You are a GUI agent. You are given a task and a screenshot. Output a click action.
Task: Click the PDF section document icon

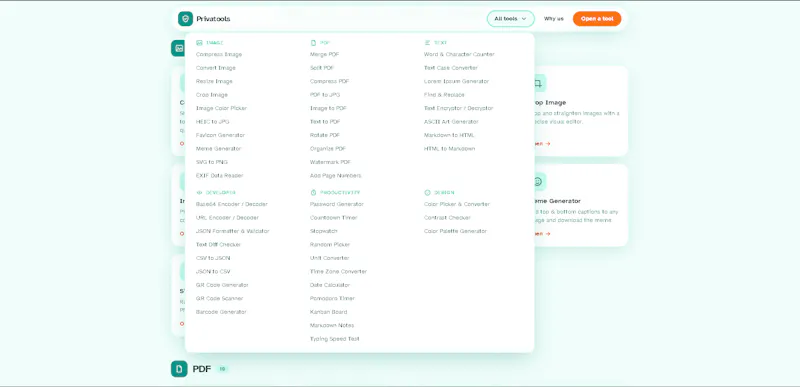pos(179,369)
